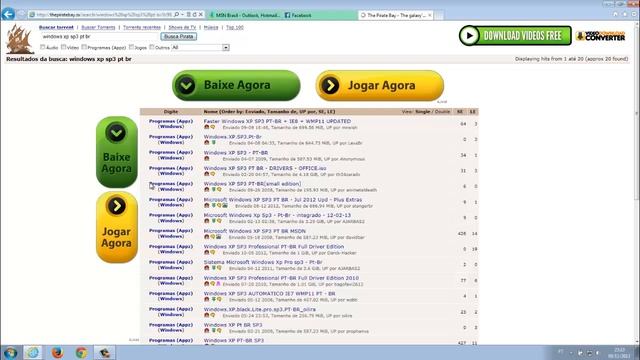Open a new browser tab
640x360 pixels.
pyautogui.click(x=439, y=15)
